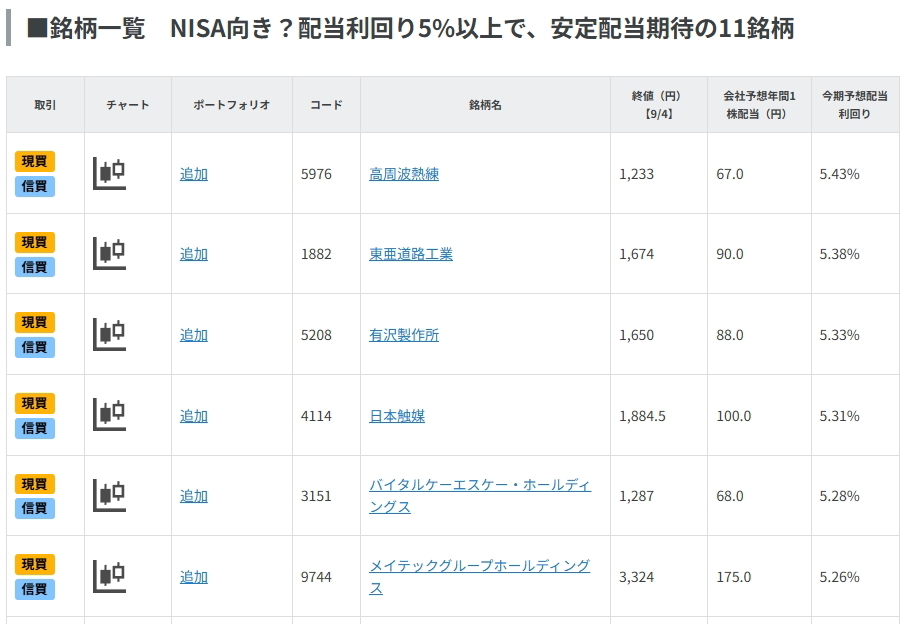Image resolution: width=910 pixels, height=624 pixels.
Task: Click 現買 button for code 5976
Action: [35, 161]
